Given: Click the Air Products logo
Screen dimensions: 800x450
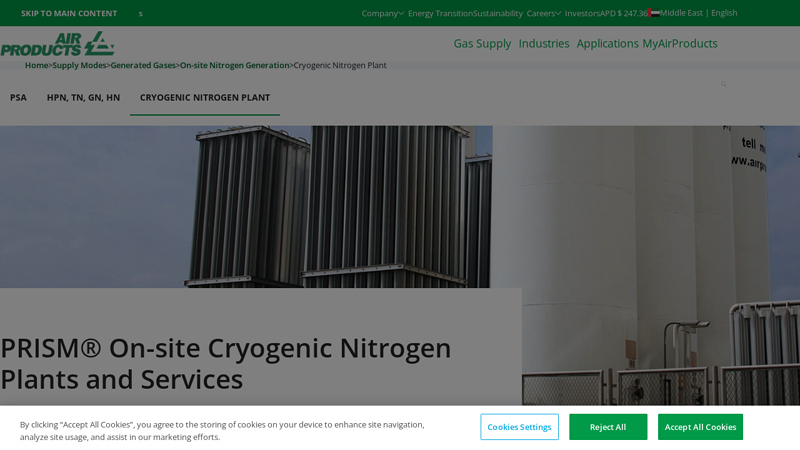Looking at the screenshot, I should [x=57, y=44].
